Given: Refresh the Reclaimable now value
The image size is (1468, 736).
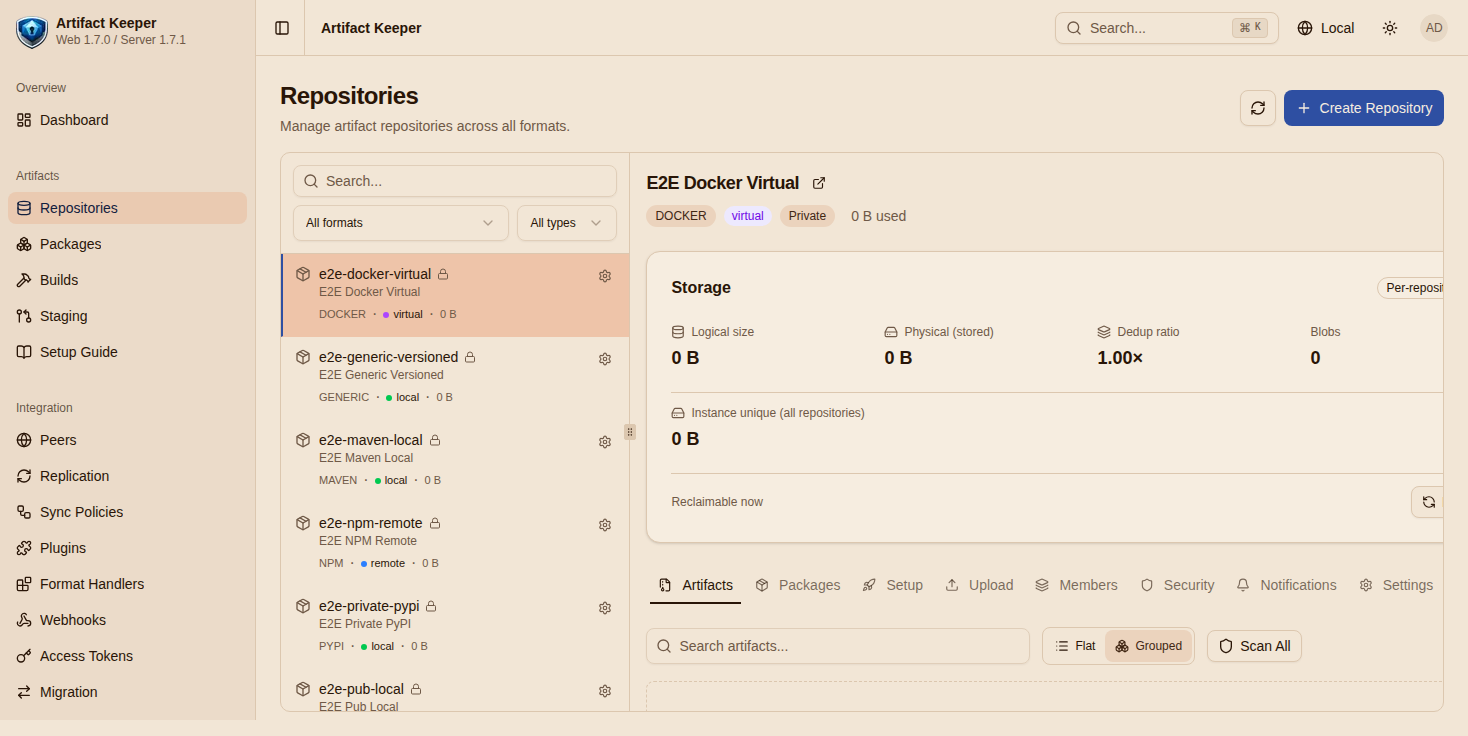Looking at the screenshot, I should [x=1428, y=502].
